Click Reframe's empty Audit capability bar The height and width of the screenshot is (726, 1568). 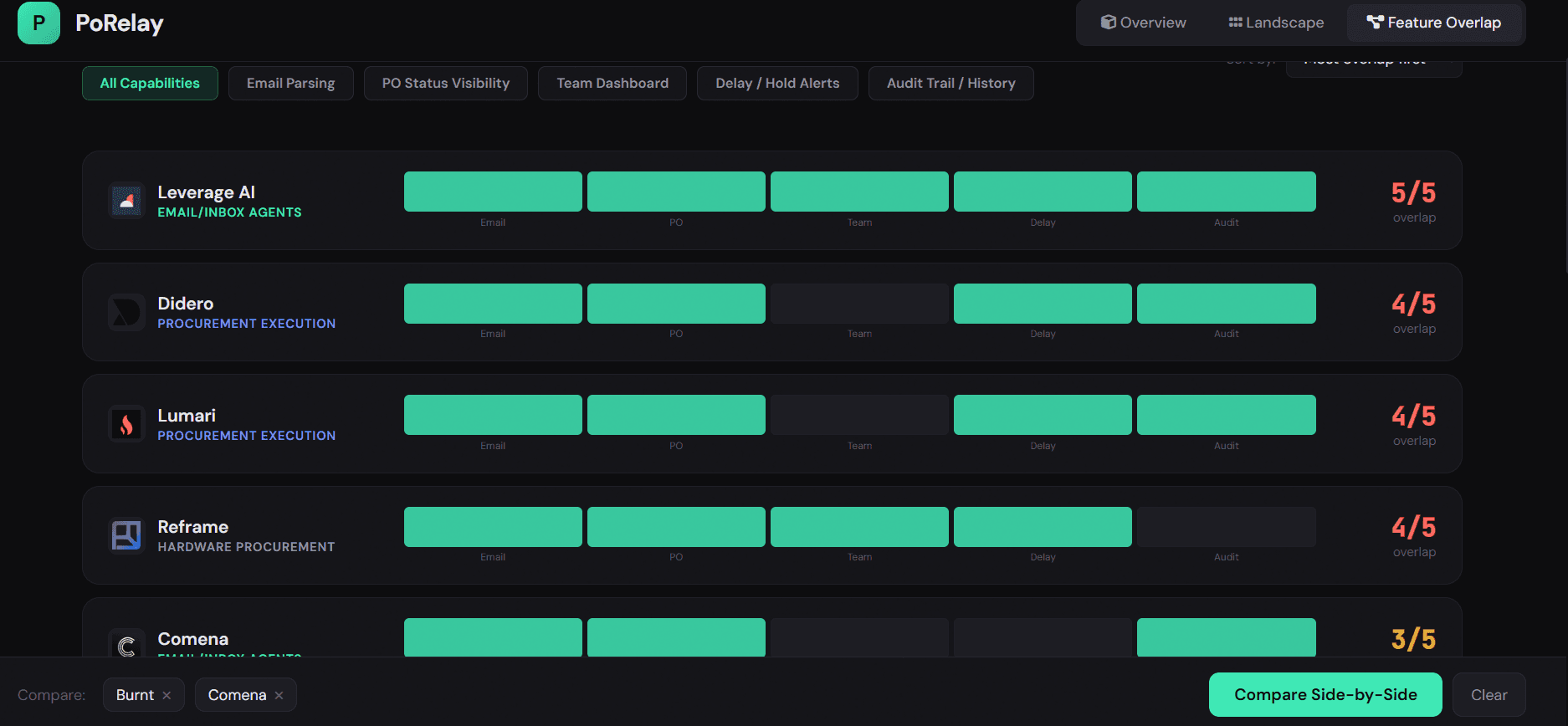pos(1226,527)
